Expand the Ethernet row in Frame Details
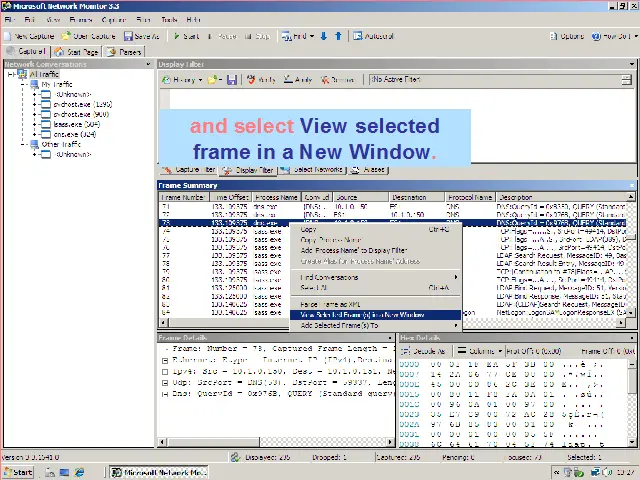Image resolution: width=640 pixels, height=480 pixels. click(x=165, y=360)
